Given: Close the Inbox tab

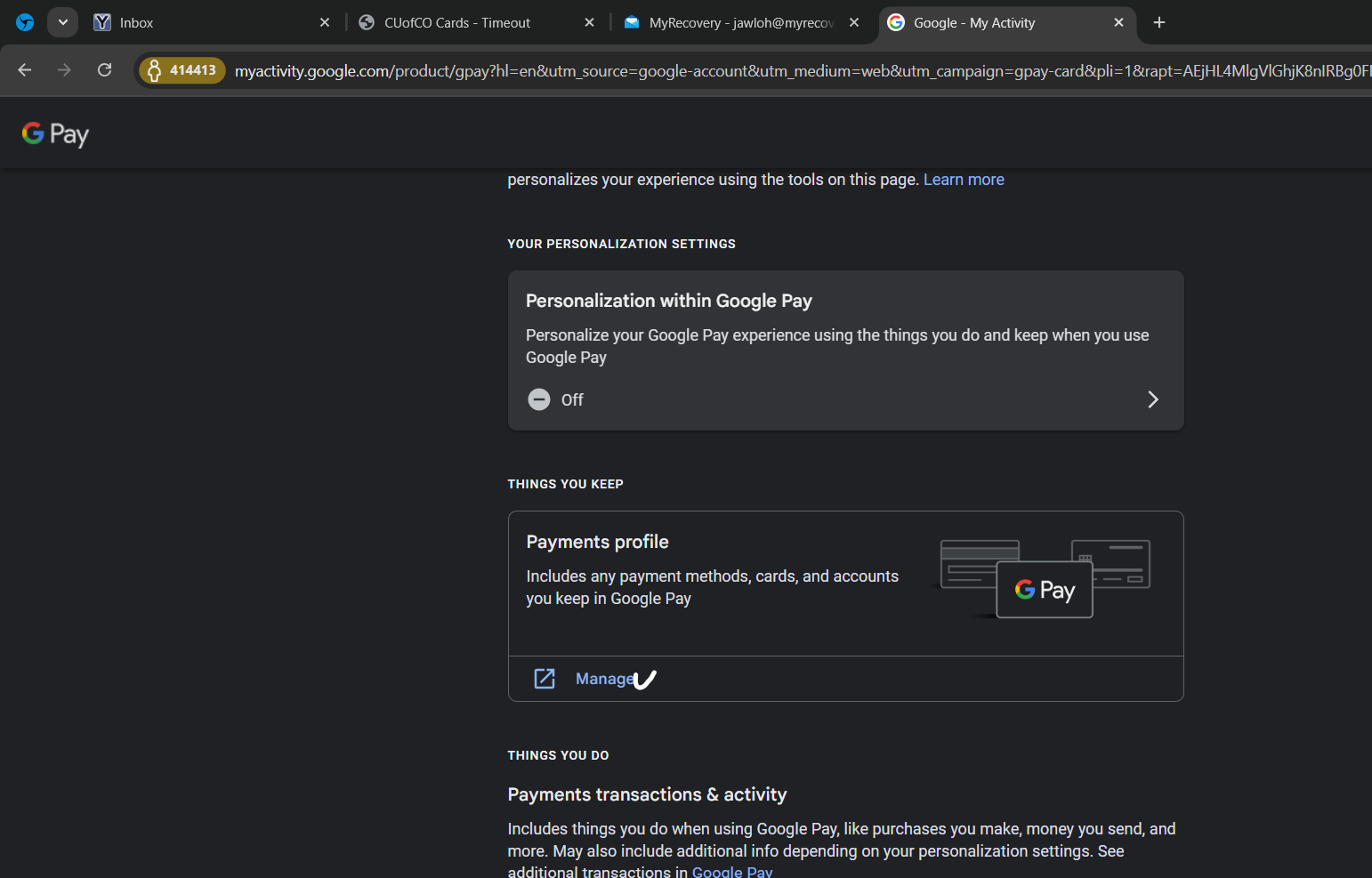Looking at the screenshot, I should (x=325, y=23).
